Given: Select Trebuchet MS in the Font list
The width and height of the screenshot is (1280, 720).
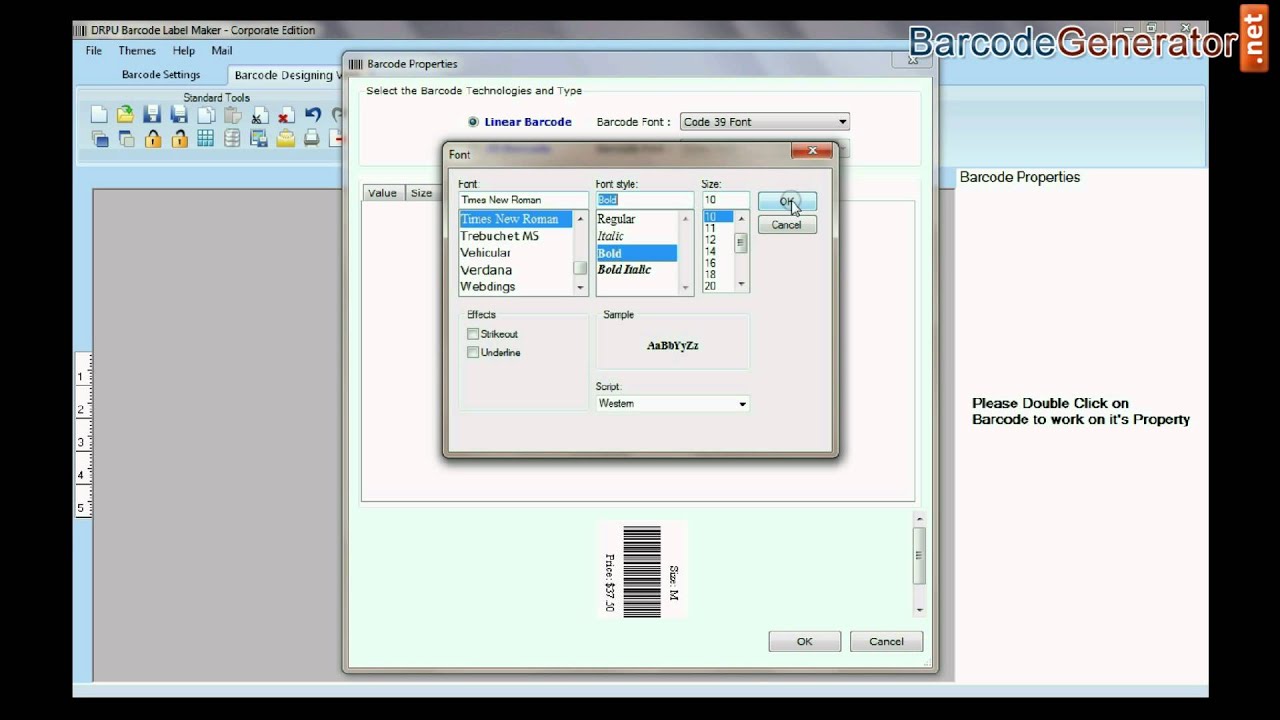Looking at the screenshot, I should 516,236.
